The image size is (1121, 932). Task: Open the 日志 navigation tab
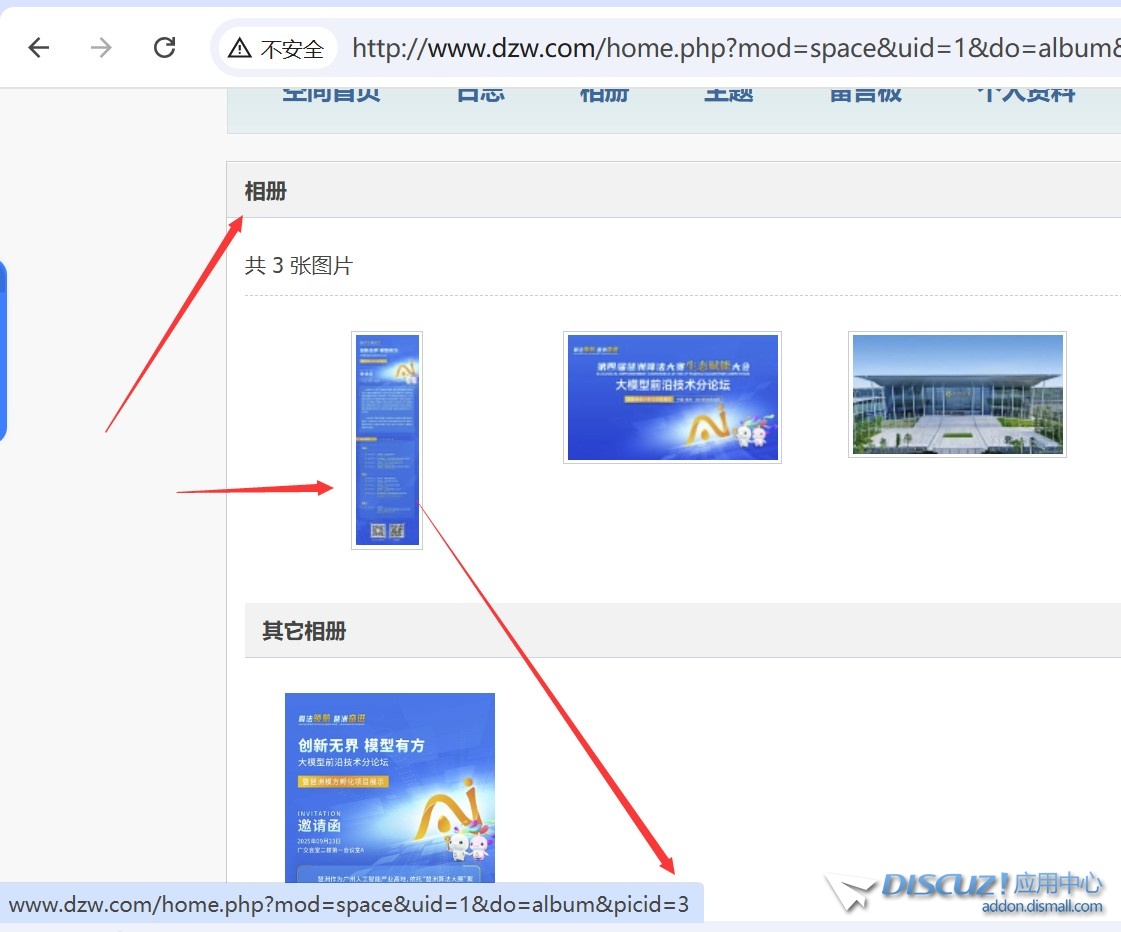tap(480, 95)
